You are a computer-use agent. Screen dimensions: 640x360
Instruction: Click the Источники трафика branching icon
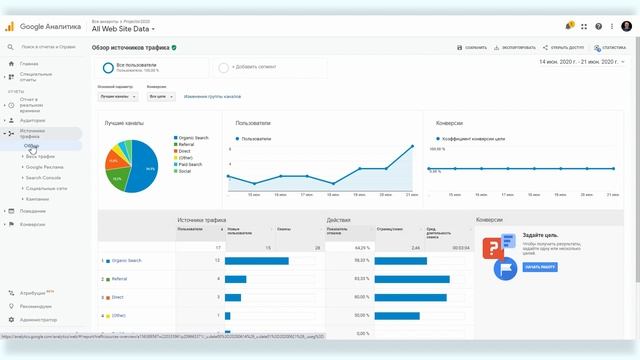pyautogui.click(x=11, y=133)
